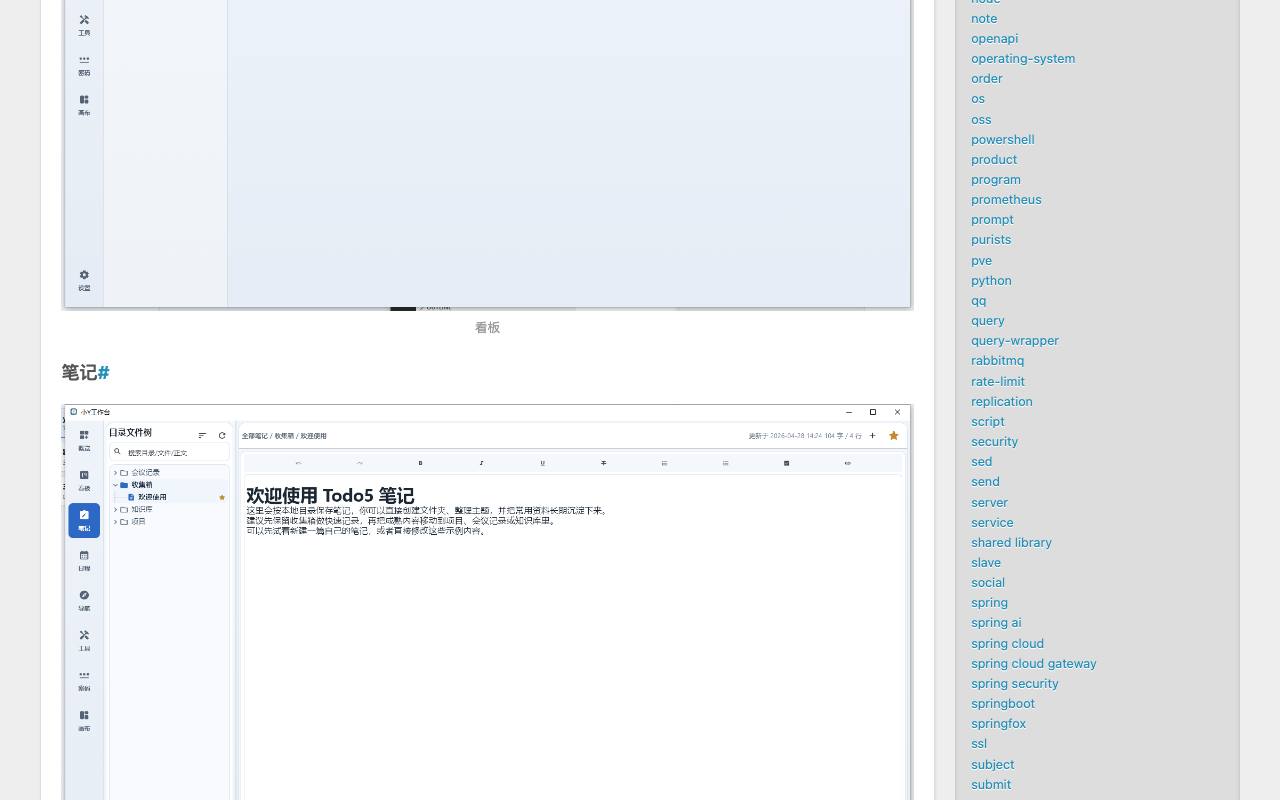
Task: Open the 'oss' tag link
Action: 981,119
